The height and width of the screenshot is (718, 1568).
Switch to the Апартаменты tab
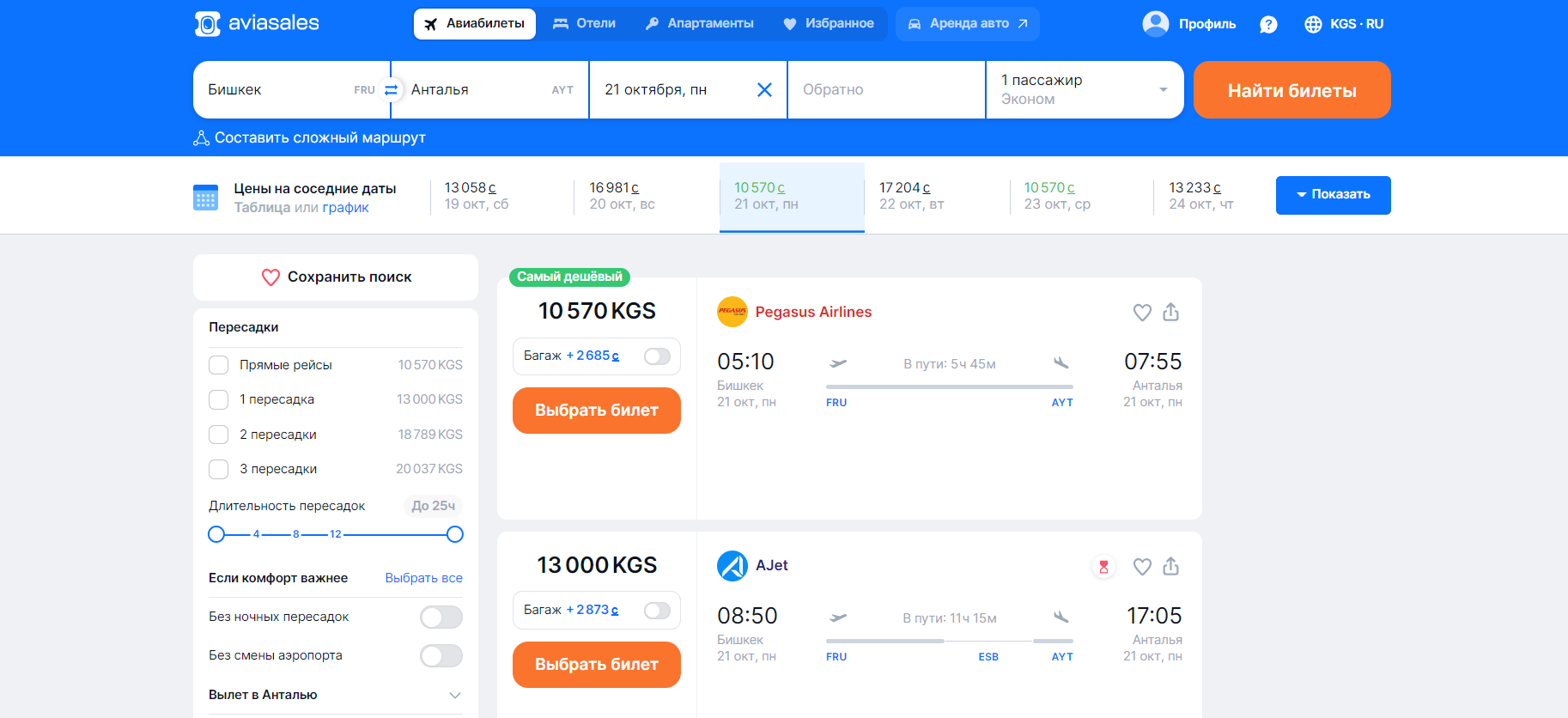[x=700, y=24]
